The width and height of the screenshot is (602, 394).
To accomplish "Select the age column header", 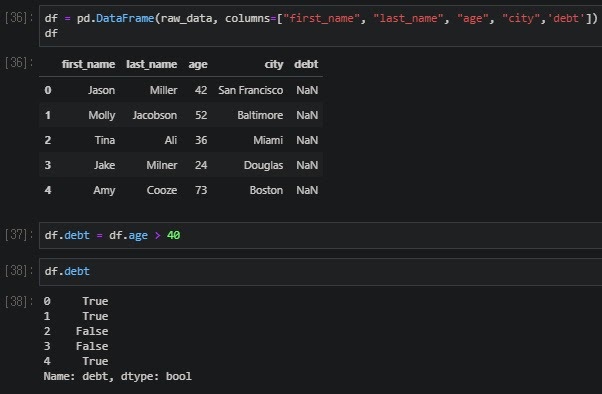I will point(198,65).
